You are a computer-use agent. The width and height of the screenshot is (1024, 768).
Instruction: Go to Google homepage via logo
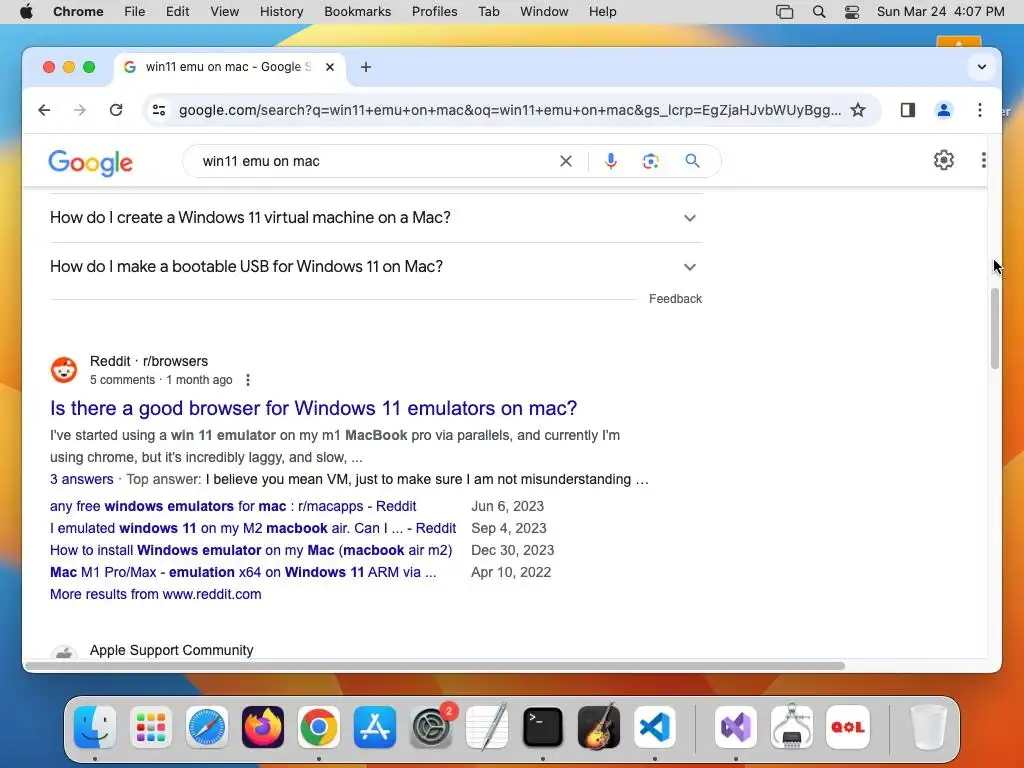91,163
